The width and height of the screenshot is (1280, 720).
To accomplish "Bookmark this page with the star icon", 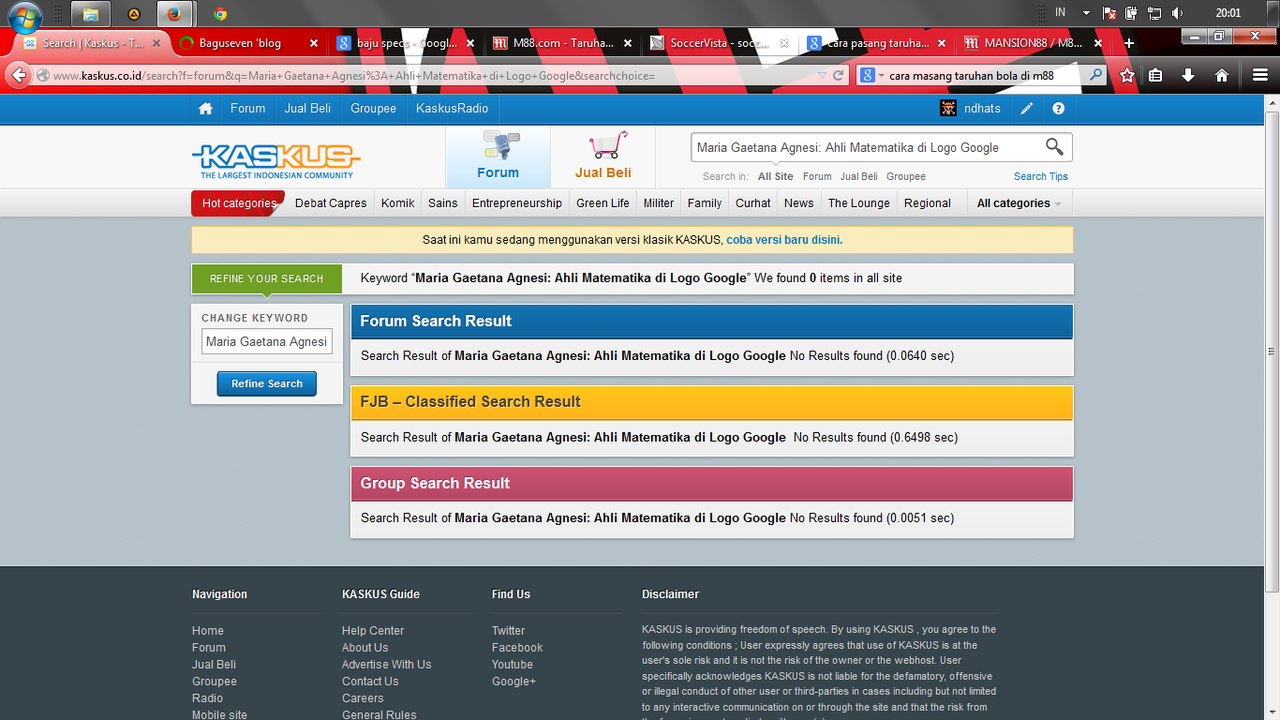I will (1127, 75).
